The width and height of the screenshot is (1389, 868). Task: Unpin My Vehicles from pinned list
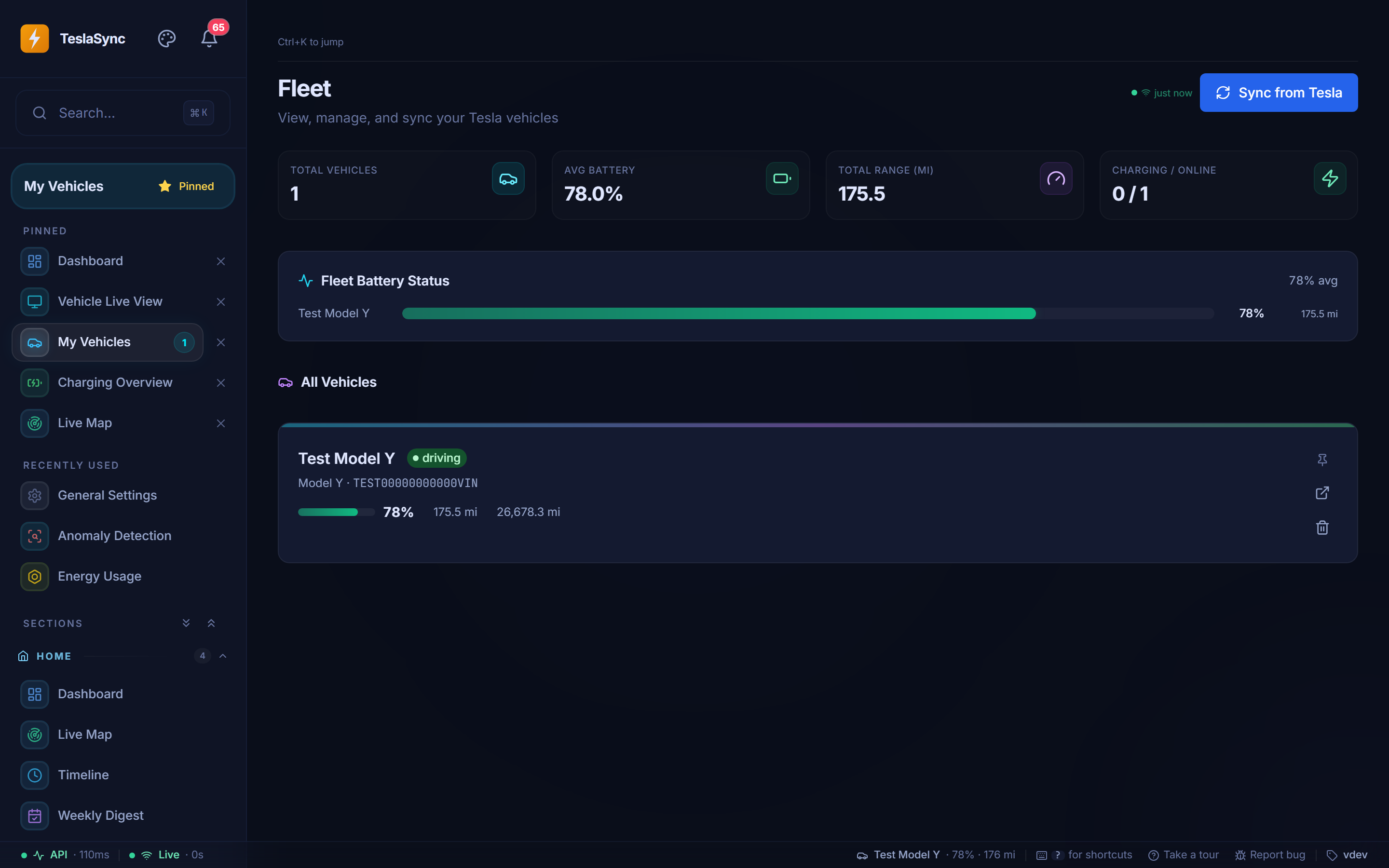click(220, 342)
